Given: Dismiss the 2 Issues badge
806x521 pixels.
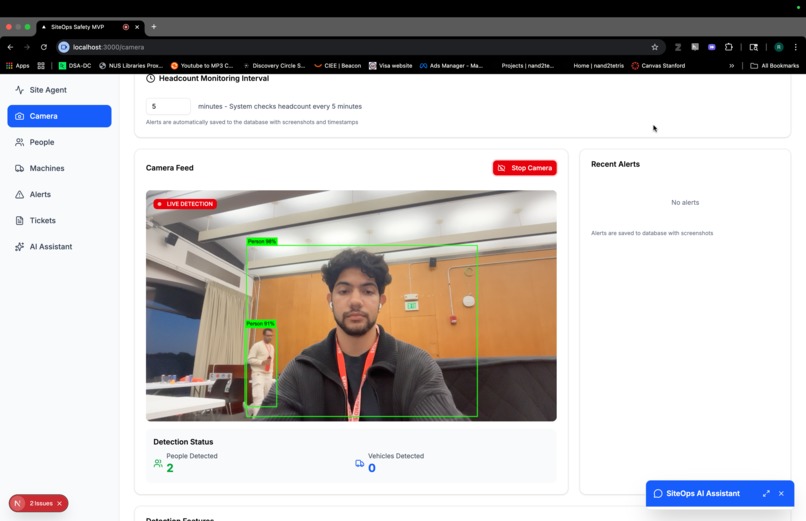Looking at the screenshot, I should (60, 504).
